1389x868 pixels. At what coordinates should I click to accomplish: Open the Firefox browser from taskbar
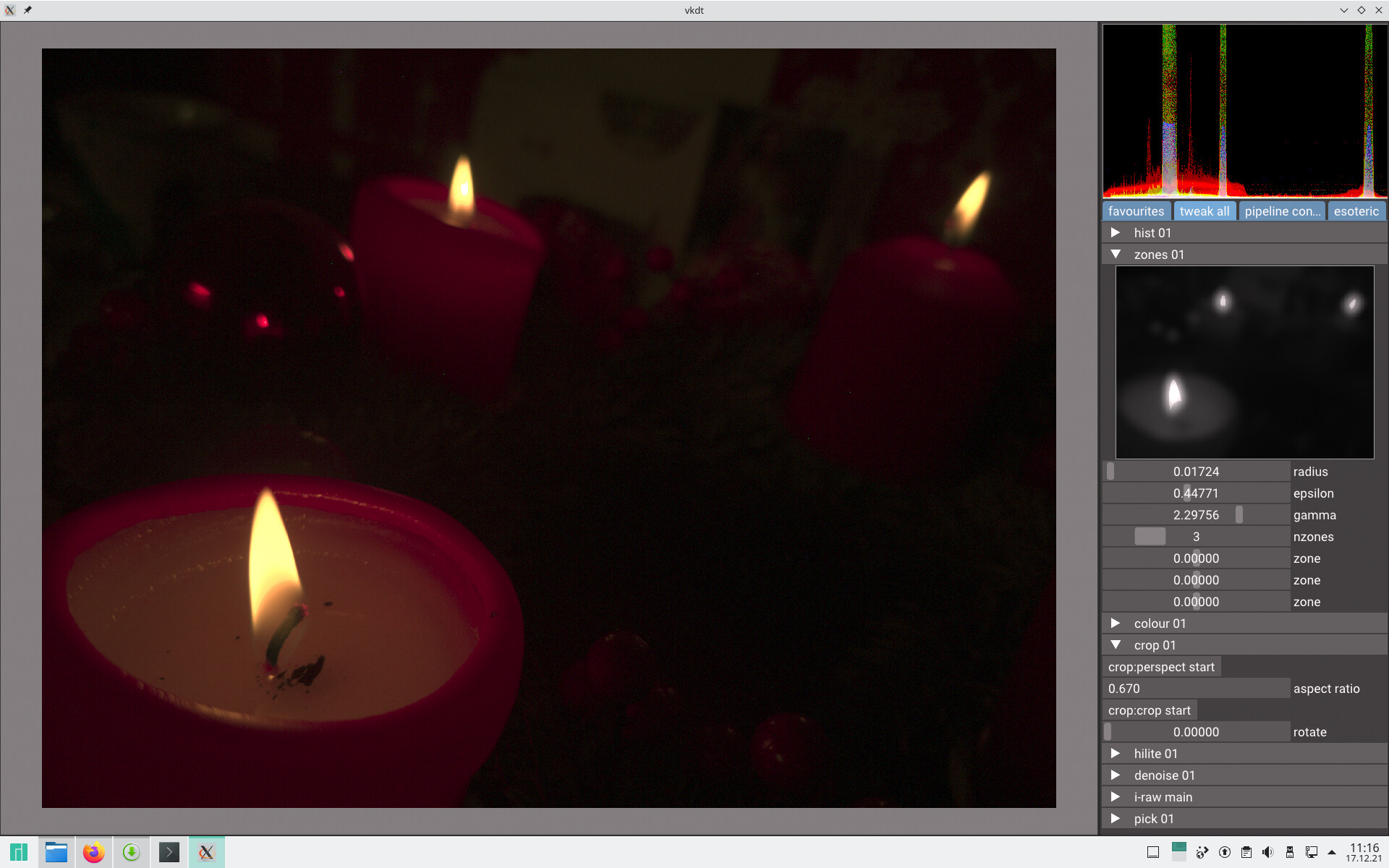click(x=93, y=852)
